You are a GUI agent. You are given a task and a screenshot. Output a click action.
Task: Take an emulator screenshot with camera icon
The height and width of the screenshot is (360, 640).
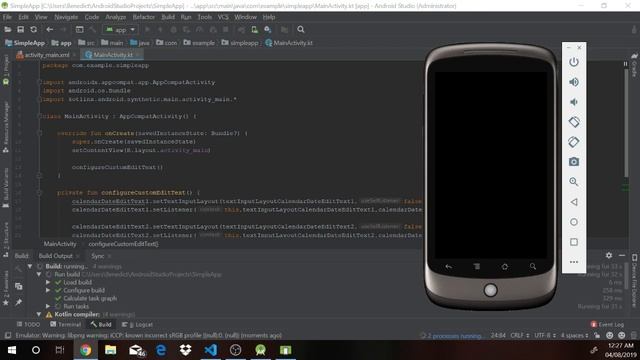(574, 162)
